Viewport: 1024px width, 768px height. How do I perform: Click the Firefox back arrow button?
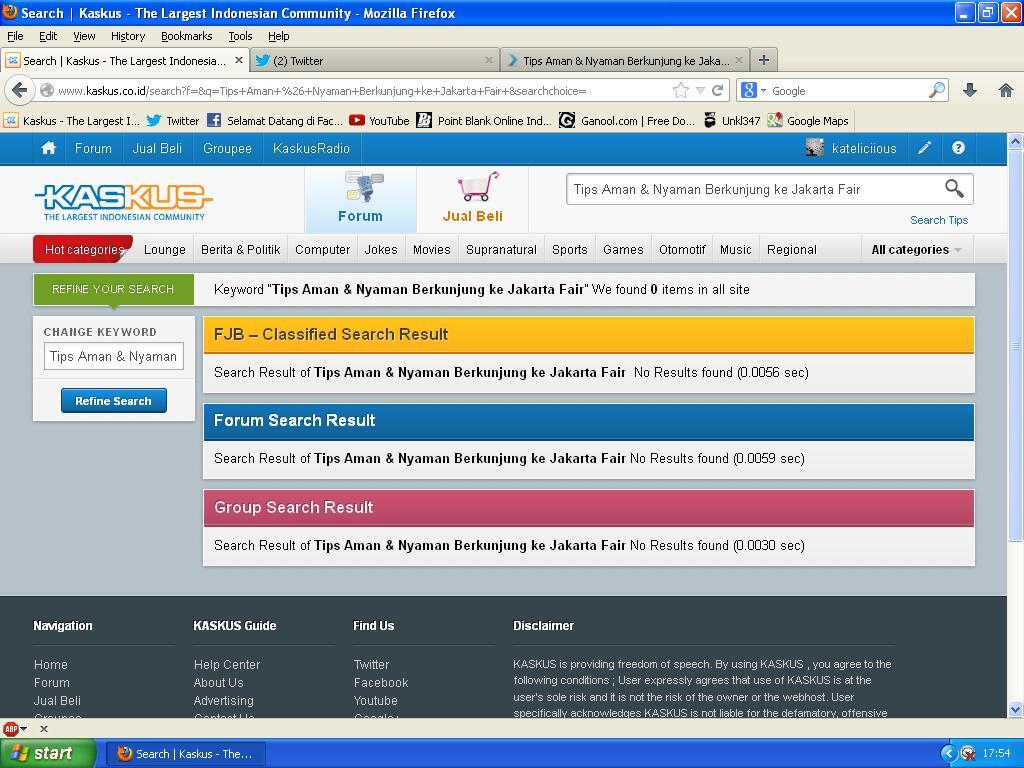click(20, 90)
